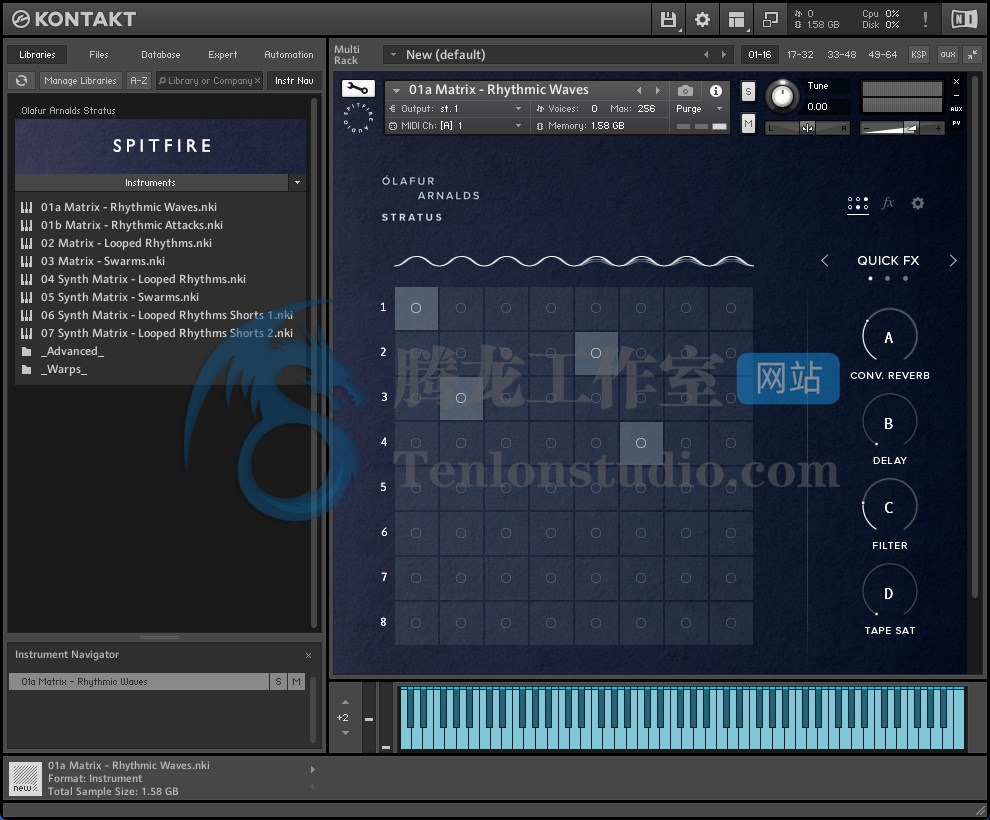Click Manage Libraries button
This screenshot has height=820, width=990.
click(80, 81)
